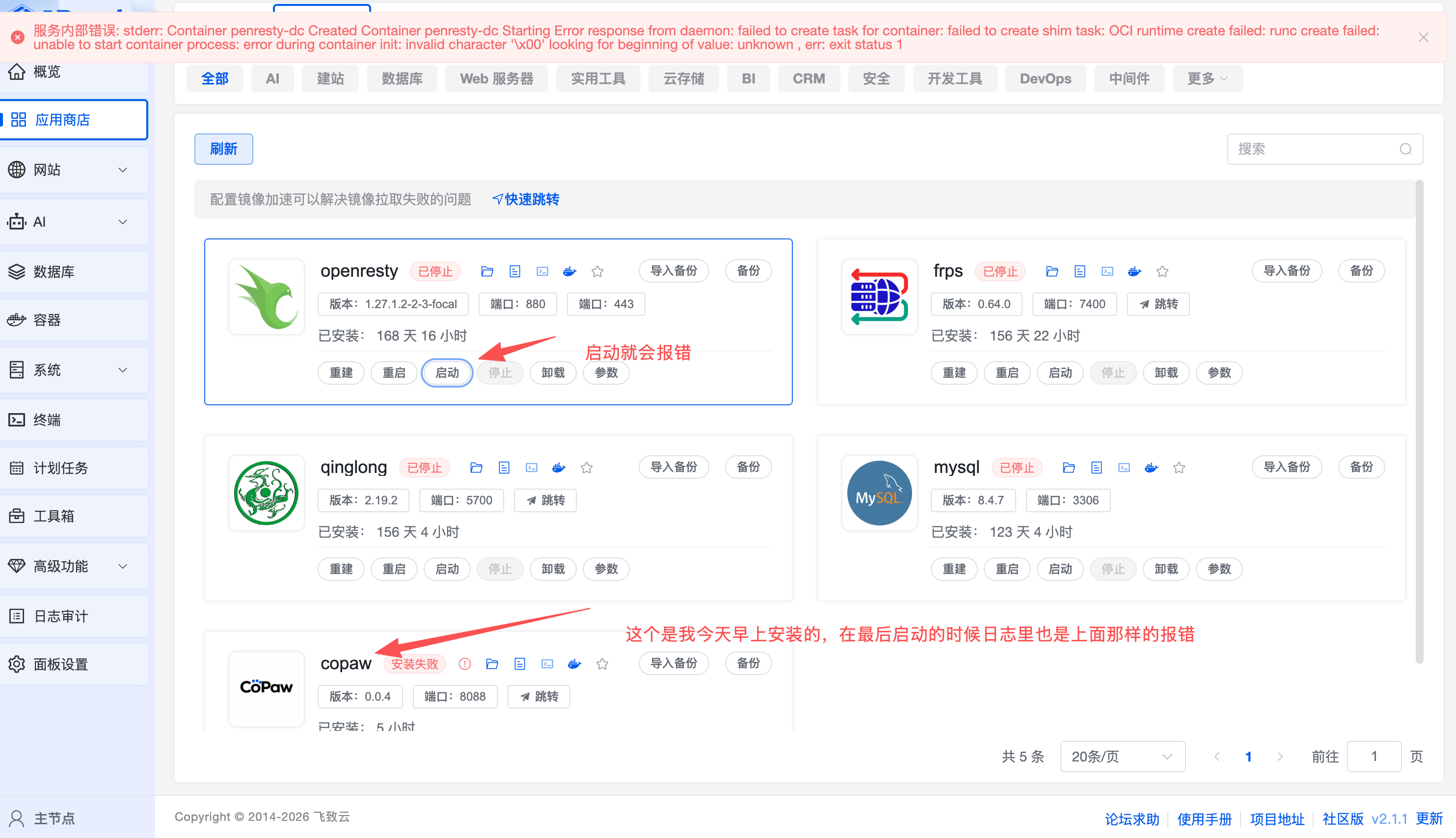This screenshot has height=838, width=1456.
Task: Follow the 快速跳转 link
Action: (x=526, y=199)
